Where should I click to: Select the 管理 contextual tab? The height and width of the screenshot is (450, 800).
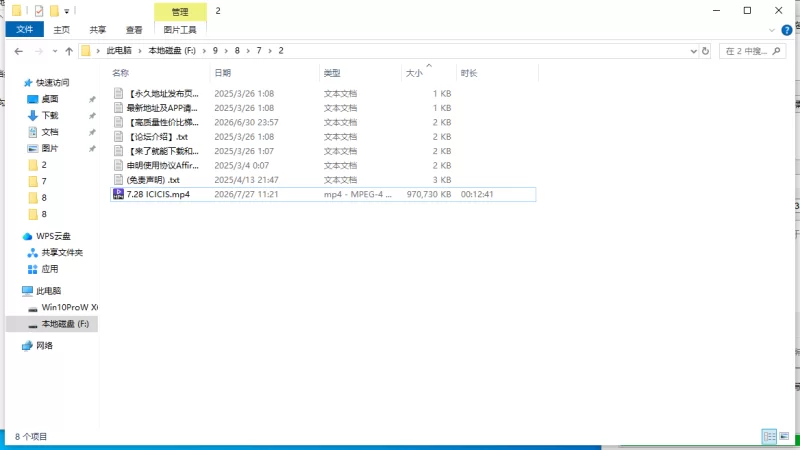pyautogui.click(x=180, y=11)
